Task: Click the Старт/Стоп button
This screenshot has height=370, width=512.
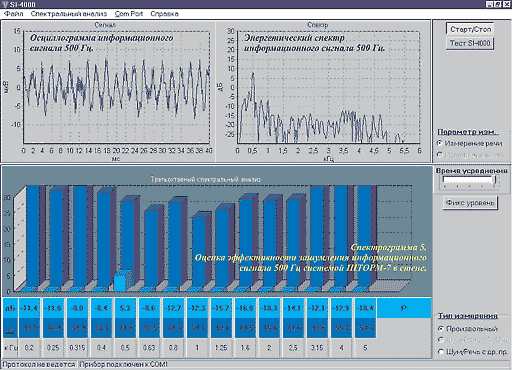Action: pyautogui.click(x=470, y=29)
